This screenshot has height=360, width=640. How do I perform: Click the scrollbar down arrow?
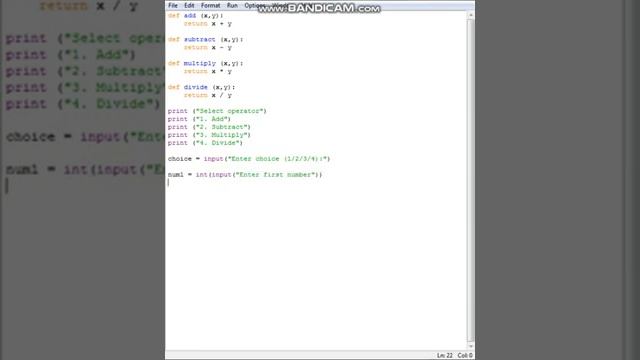(x=471, y=346)
